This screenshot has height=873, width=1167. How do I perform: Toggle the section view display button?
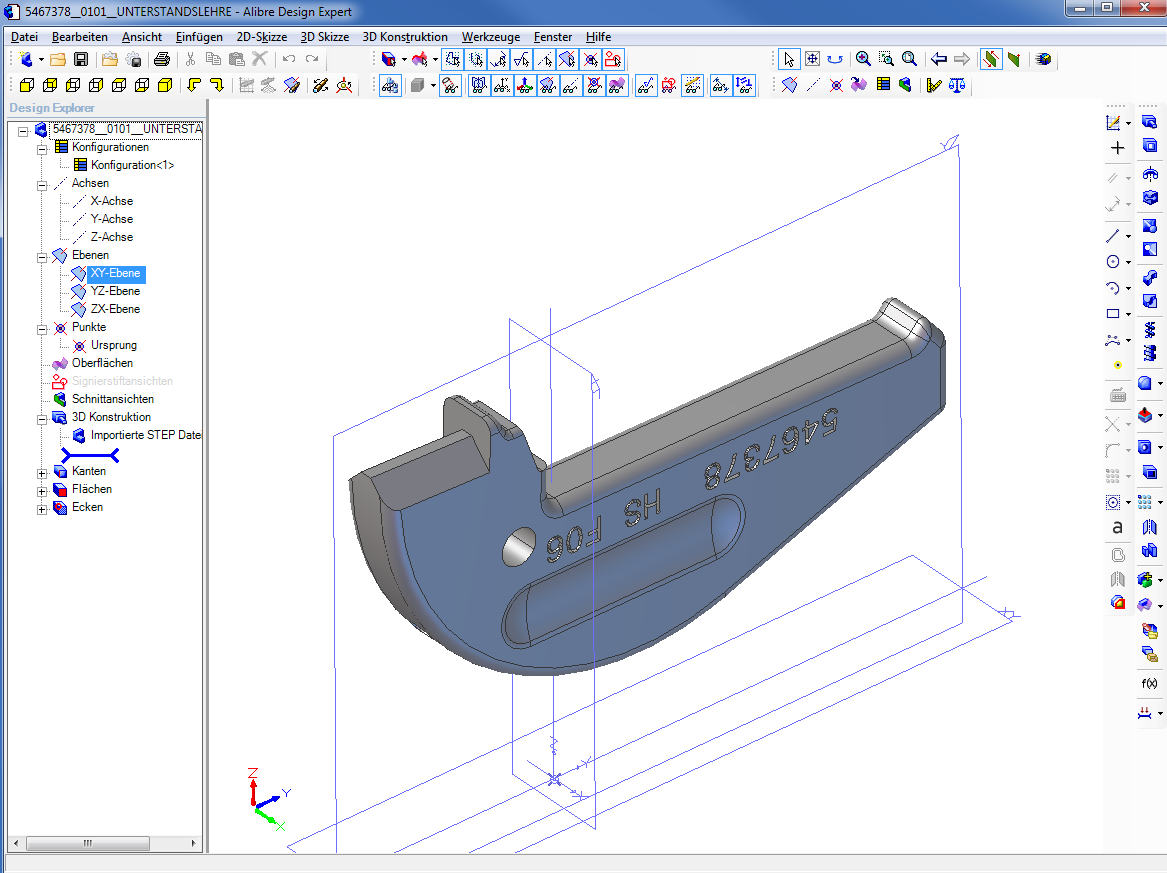(905, 86)
